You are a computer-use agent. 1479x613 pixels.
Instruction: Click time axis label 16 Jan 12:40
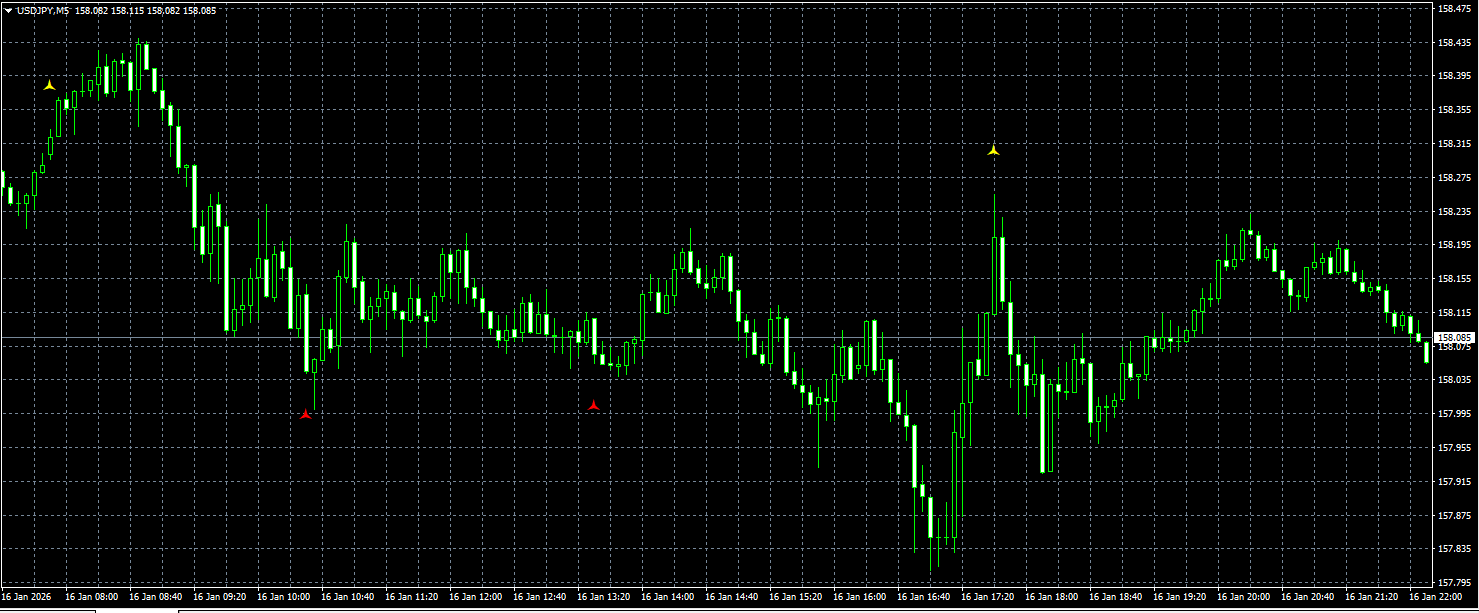point(539,597)
